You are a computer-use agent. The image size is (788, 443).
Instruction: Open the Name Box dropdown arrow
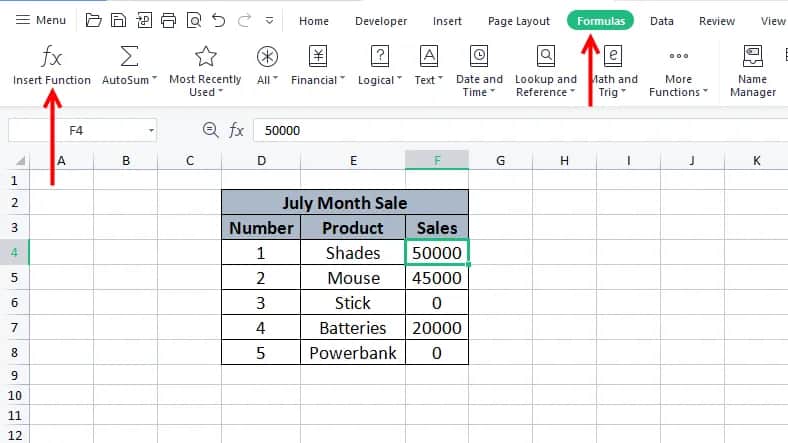point(150,130)
